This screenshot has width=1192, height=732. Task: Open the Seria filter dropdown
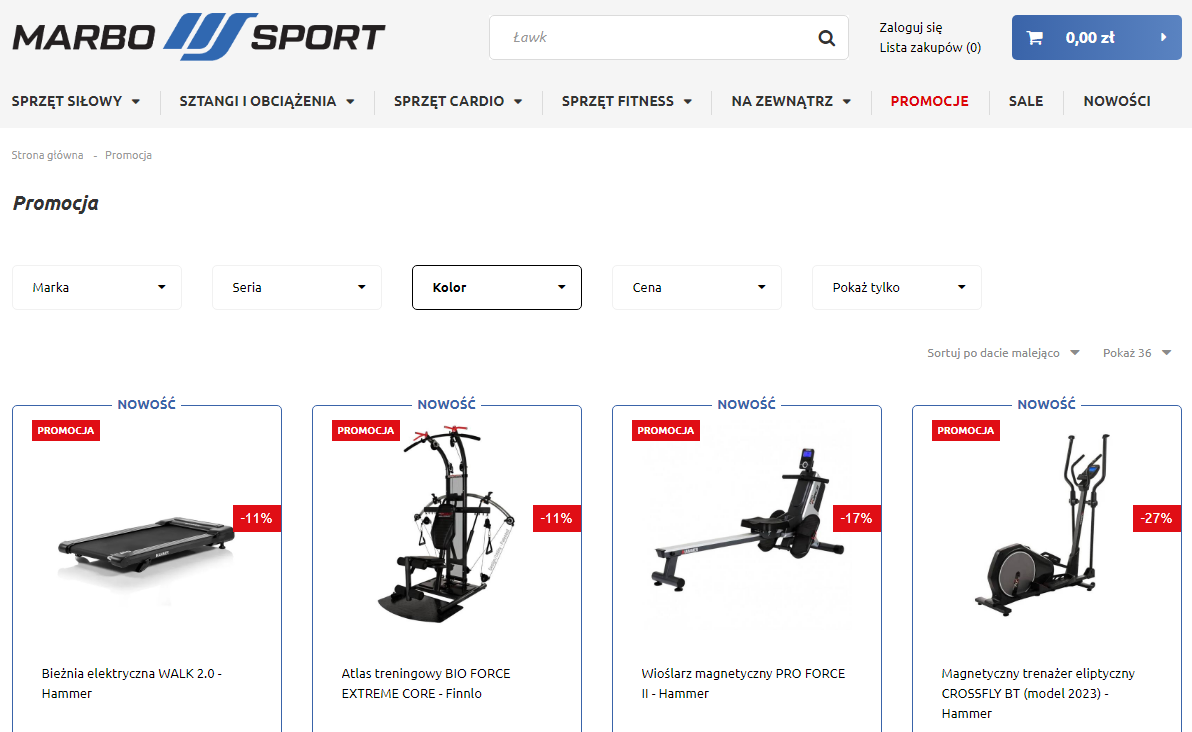[x=296, y=287]
